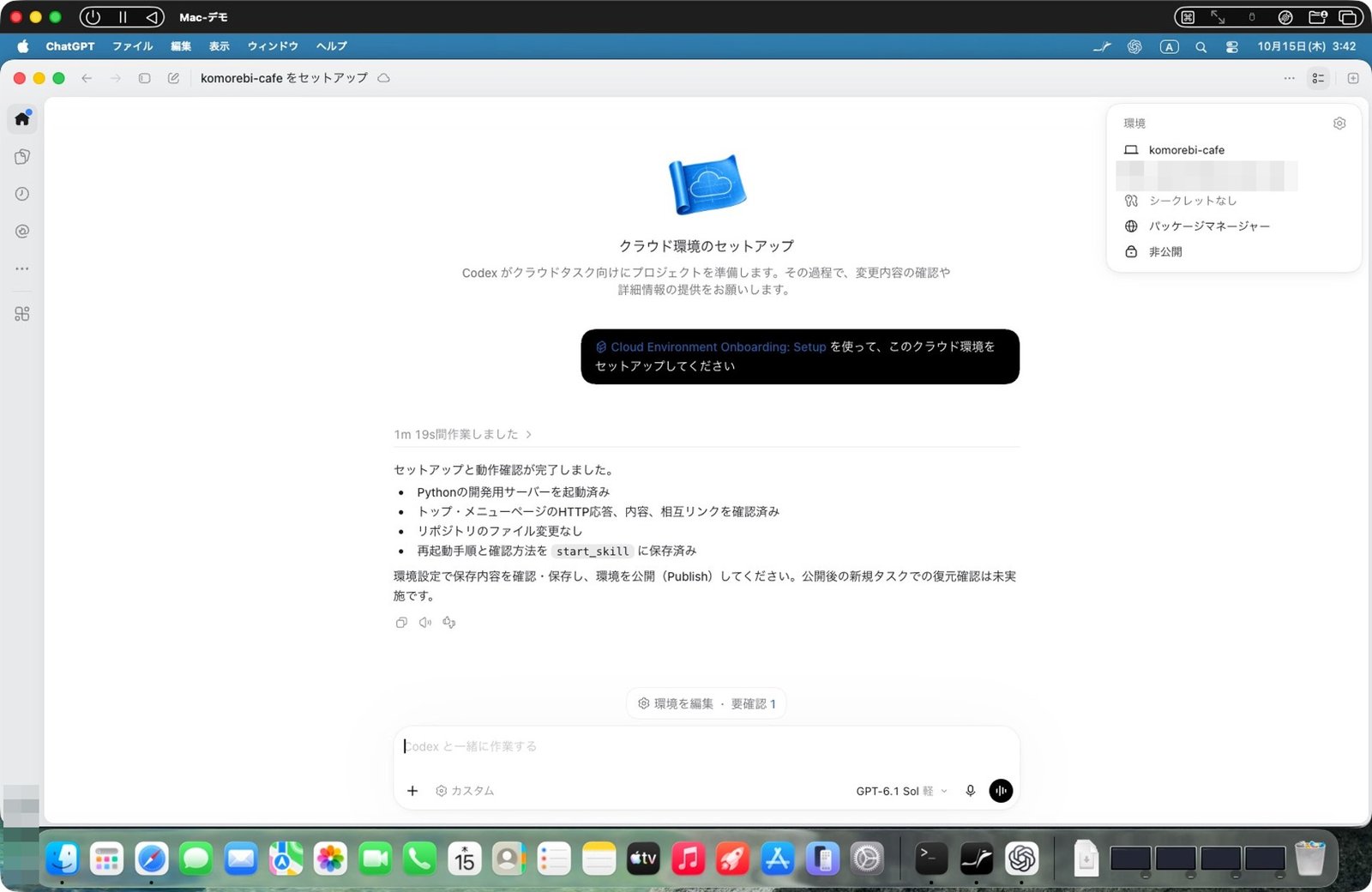This screenshot has width=1372, height=892.
Task: Open the top-right three-dots options menu
Action: point(1289,78)
